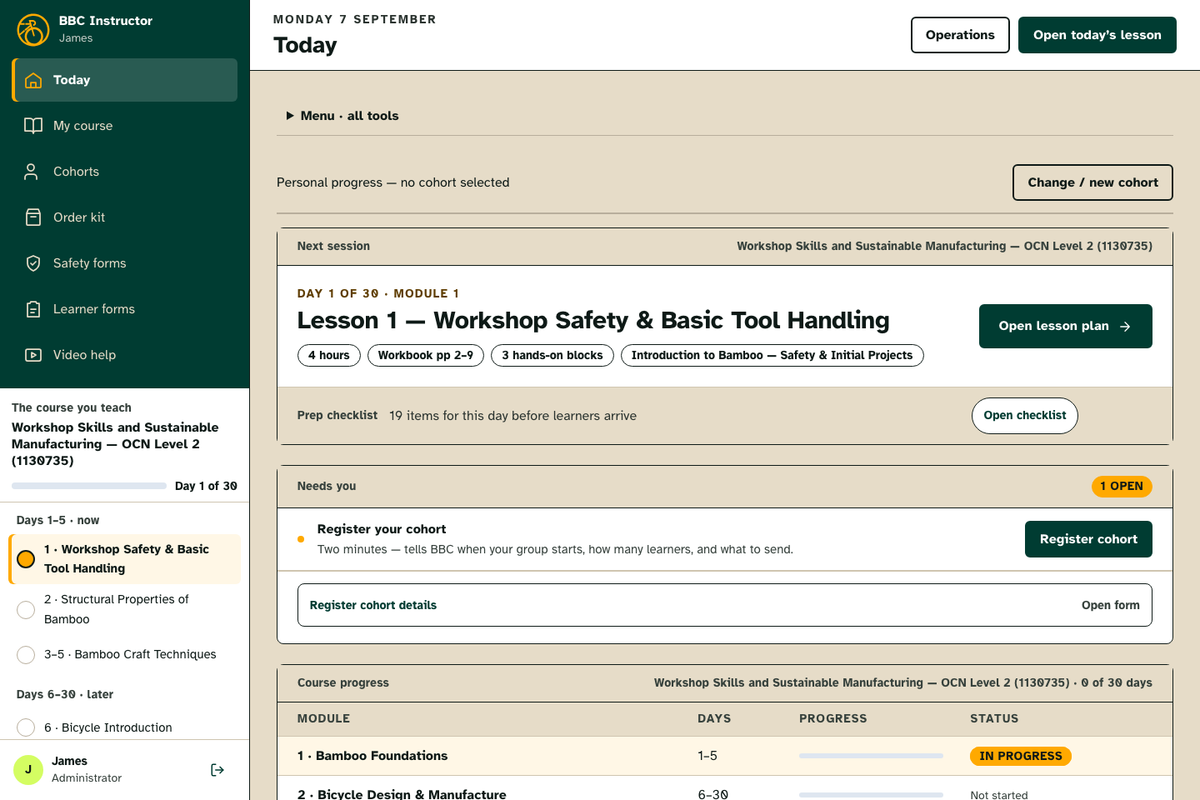
Task: Click DAYS column header
Action: coord(714,719)
